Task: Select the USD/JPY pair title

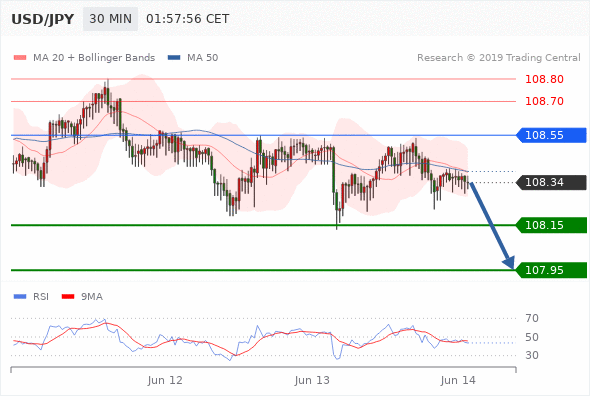Action: pos(43,19)
